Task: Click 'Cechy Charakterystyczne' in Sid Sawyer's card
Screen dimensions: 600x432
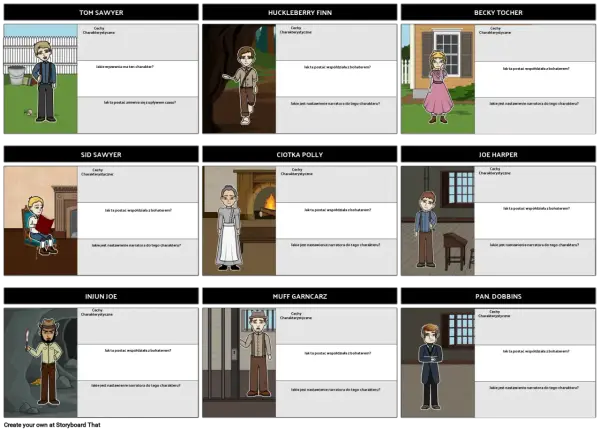Action: [x=97, y=172]
